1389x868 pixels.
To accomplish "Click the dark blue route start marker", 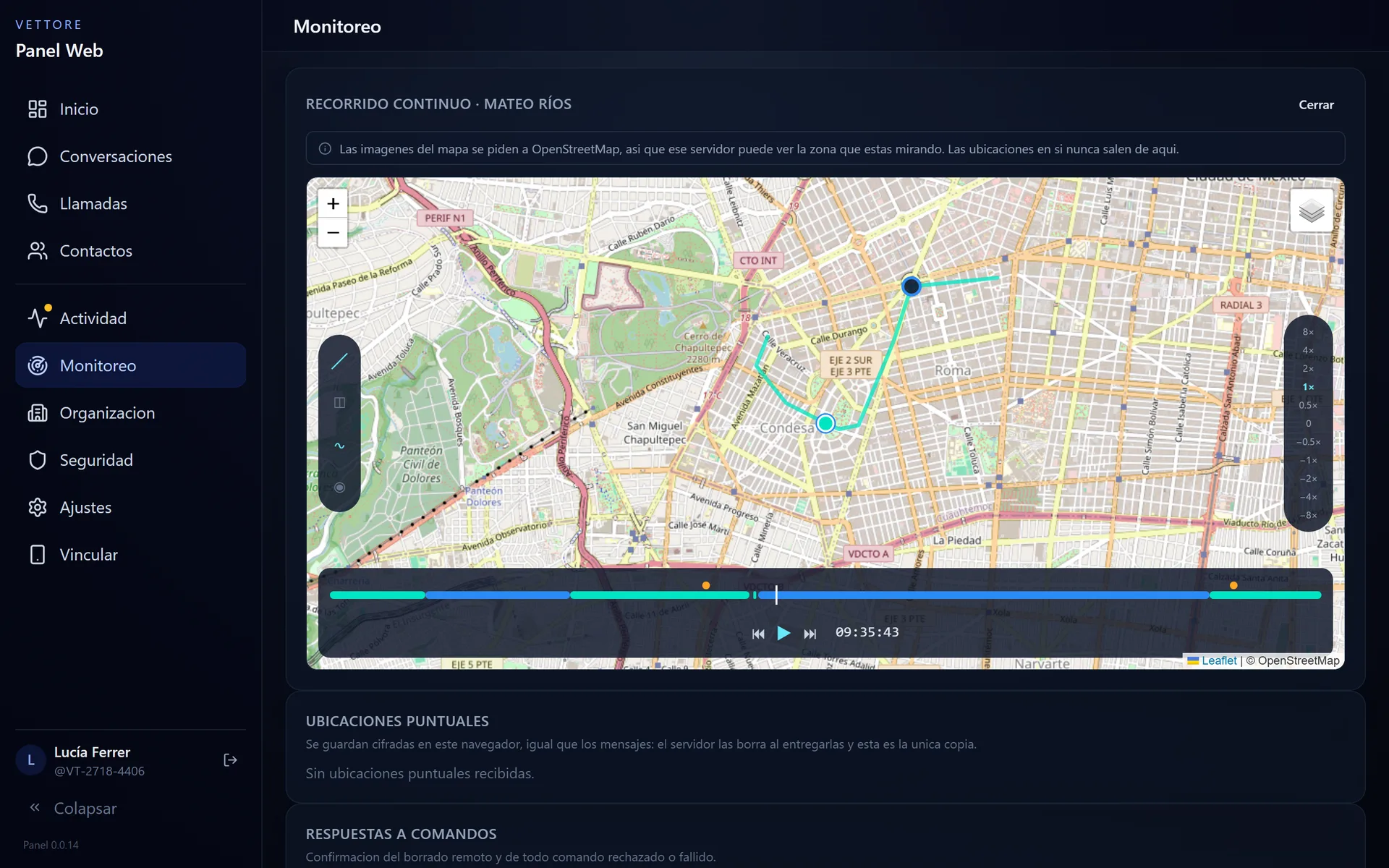I will pos(911,286).
